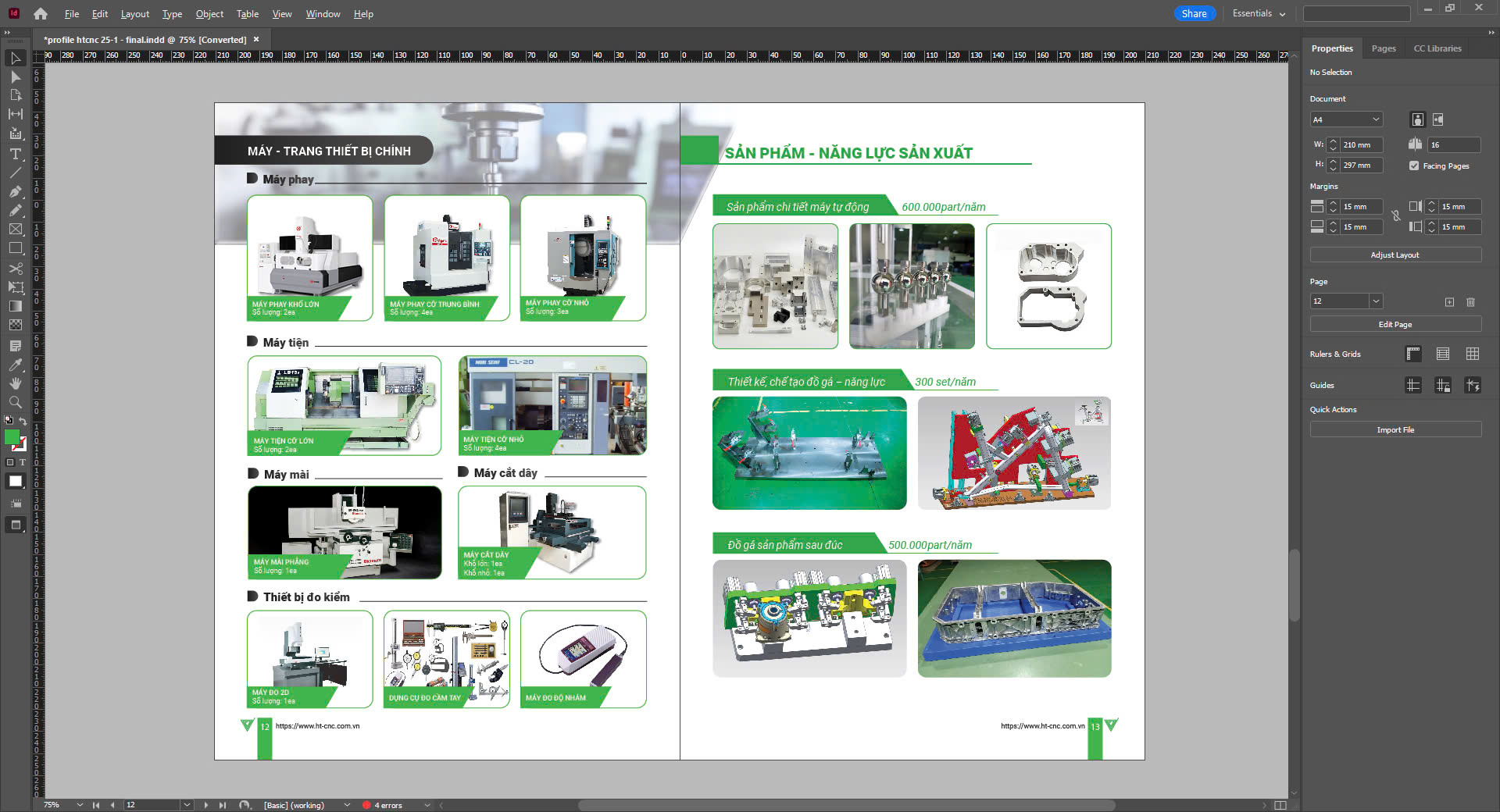Viewport: 1500px width, 812px height.
Task: Select the Gradient Swatch tool
Action: point(15,306)
